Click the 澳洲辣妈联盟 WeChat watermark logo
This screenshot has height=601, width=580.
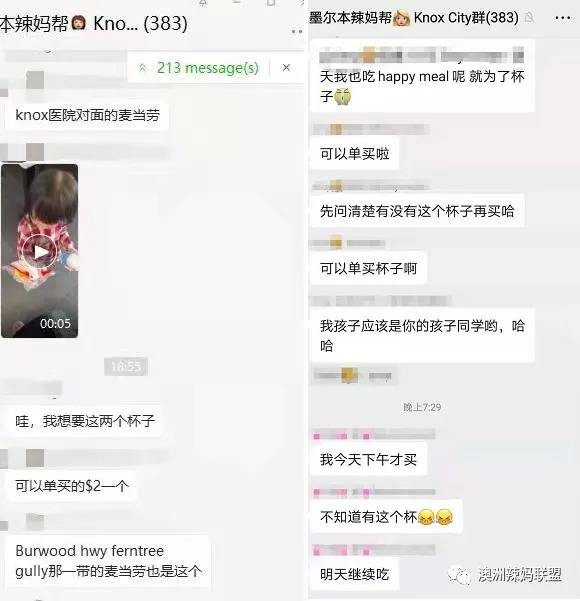pos(459,575)
